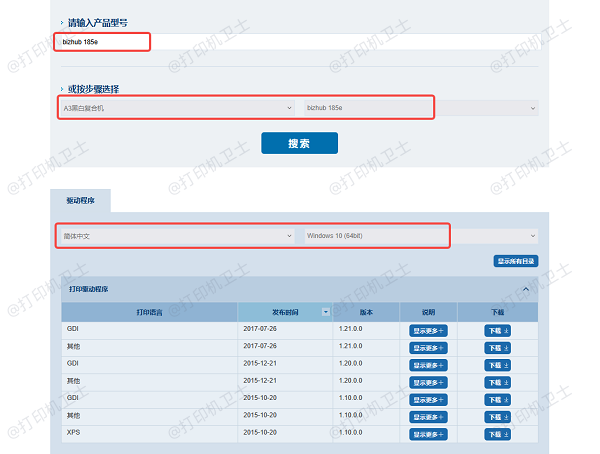Show more info for GDI 1.21.0.0 driver
Image resolution: width=600 pixels, height=454 pixels.
pos(428,330)
